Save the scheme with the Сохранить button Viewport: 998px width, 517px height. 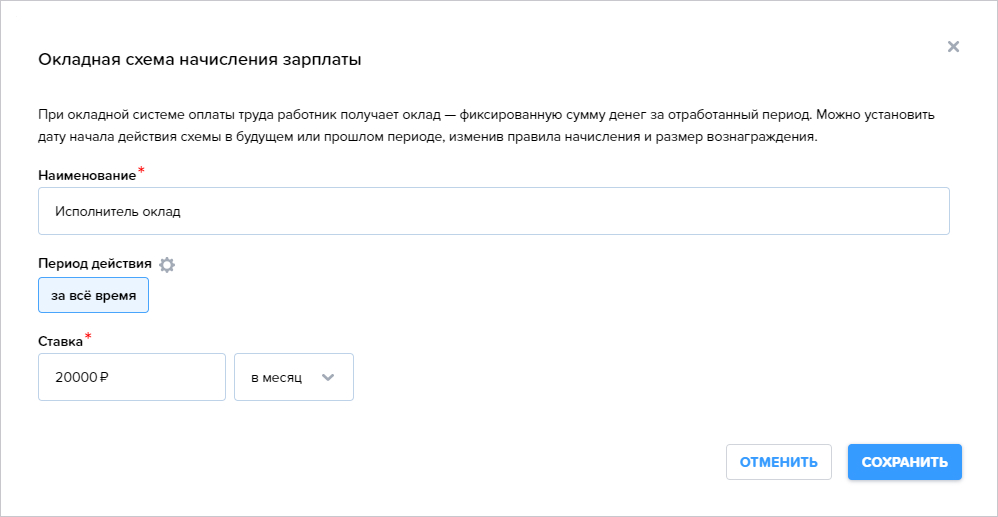point(904,462)
